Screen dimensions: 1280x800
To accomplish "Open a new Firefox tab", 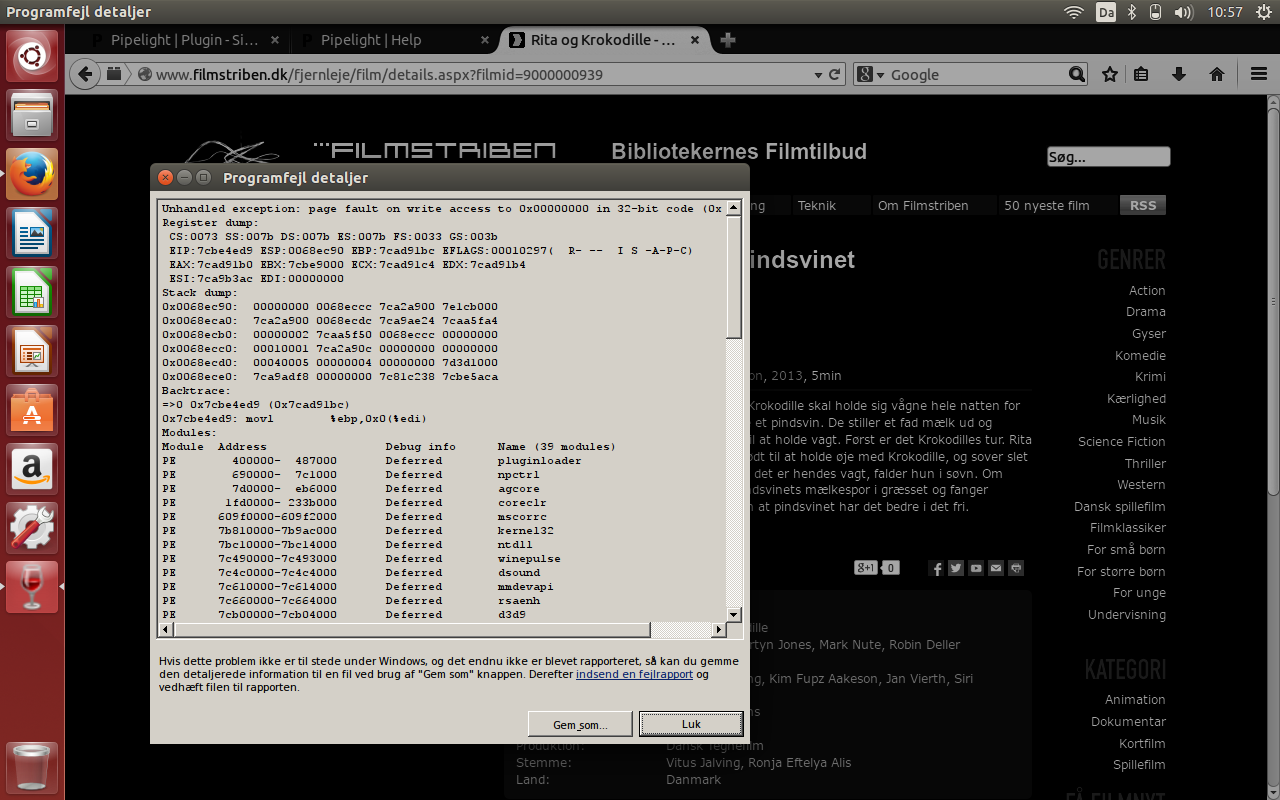I will pyautogui.click(x=728, y=40).
